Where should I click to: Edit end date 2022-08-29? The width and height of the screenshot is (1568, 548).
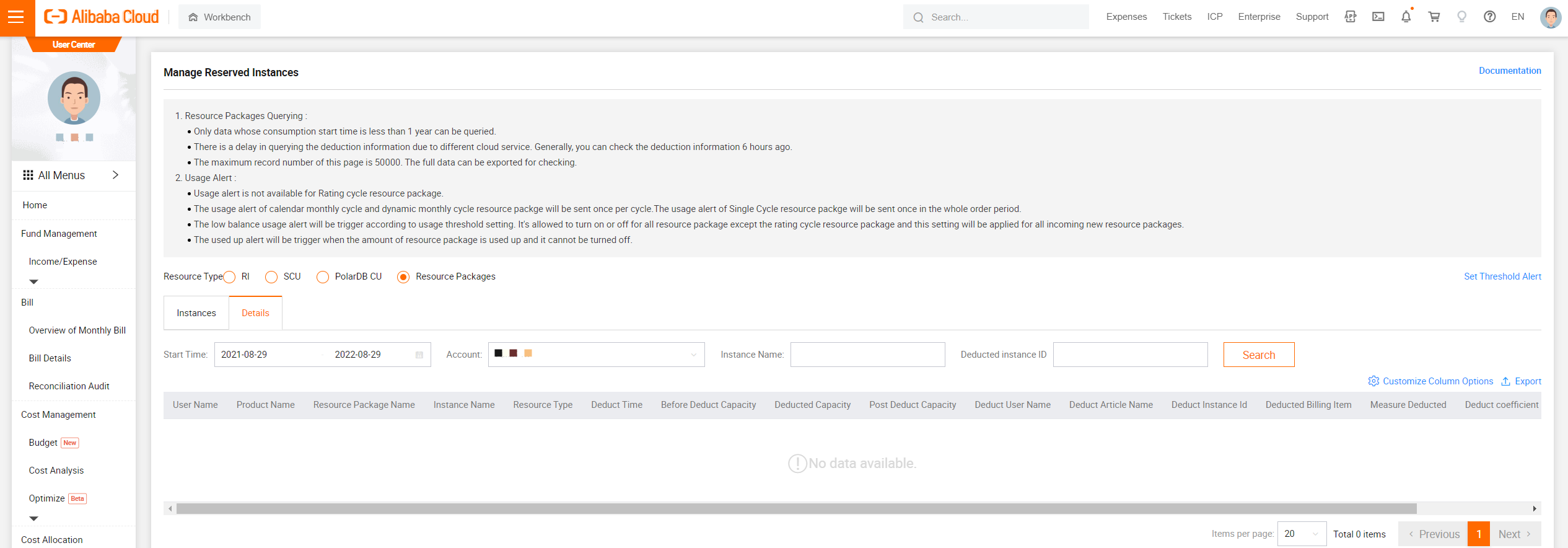[358, 355]
